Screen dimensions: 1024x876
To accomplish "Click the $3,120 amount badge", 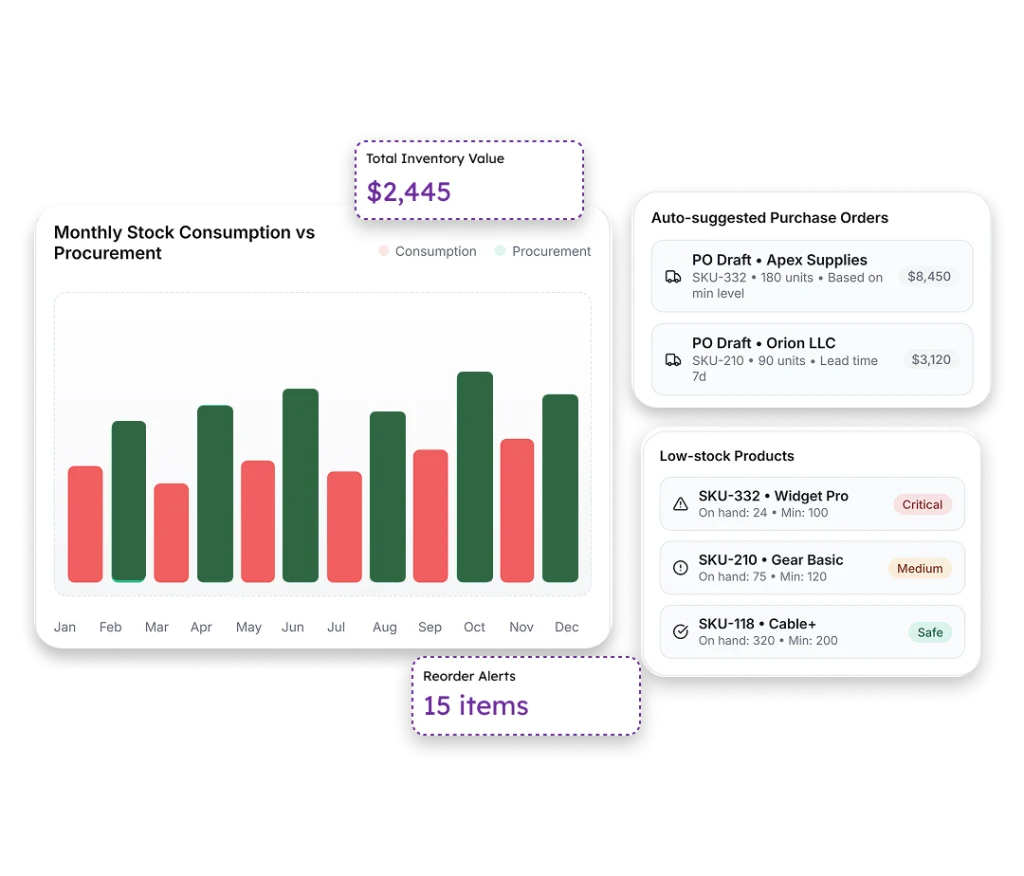I will (931, 359).
